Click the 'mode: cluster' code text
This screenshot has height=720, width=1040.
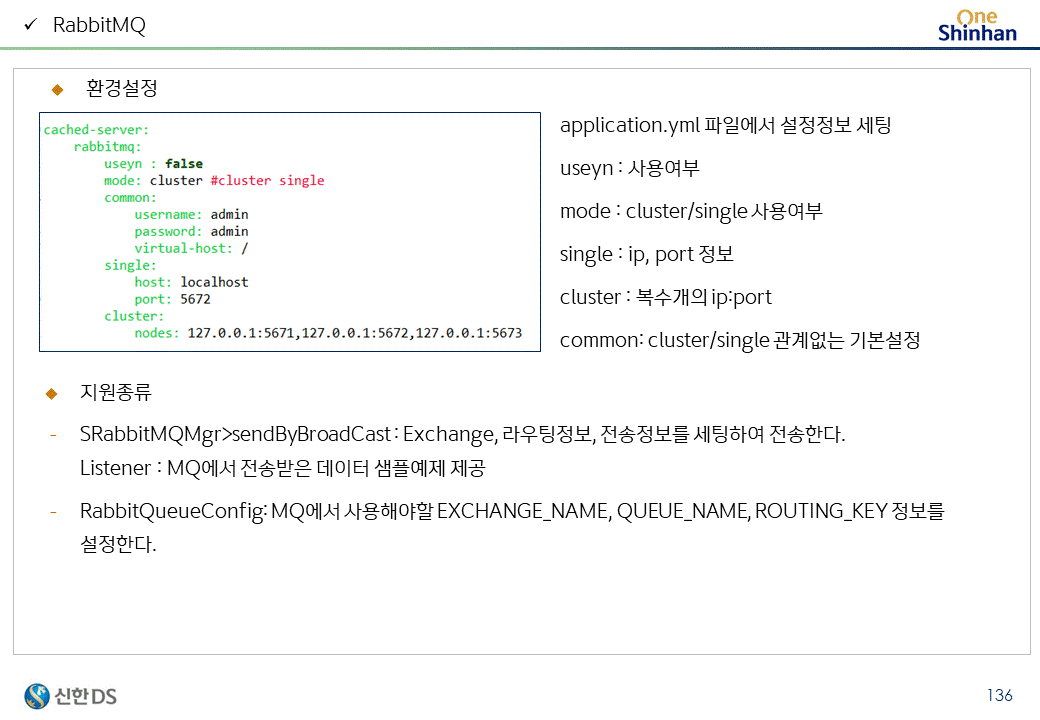tap(153, 180)
